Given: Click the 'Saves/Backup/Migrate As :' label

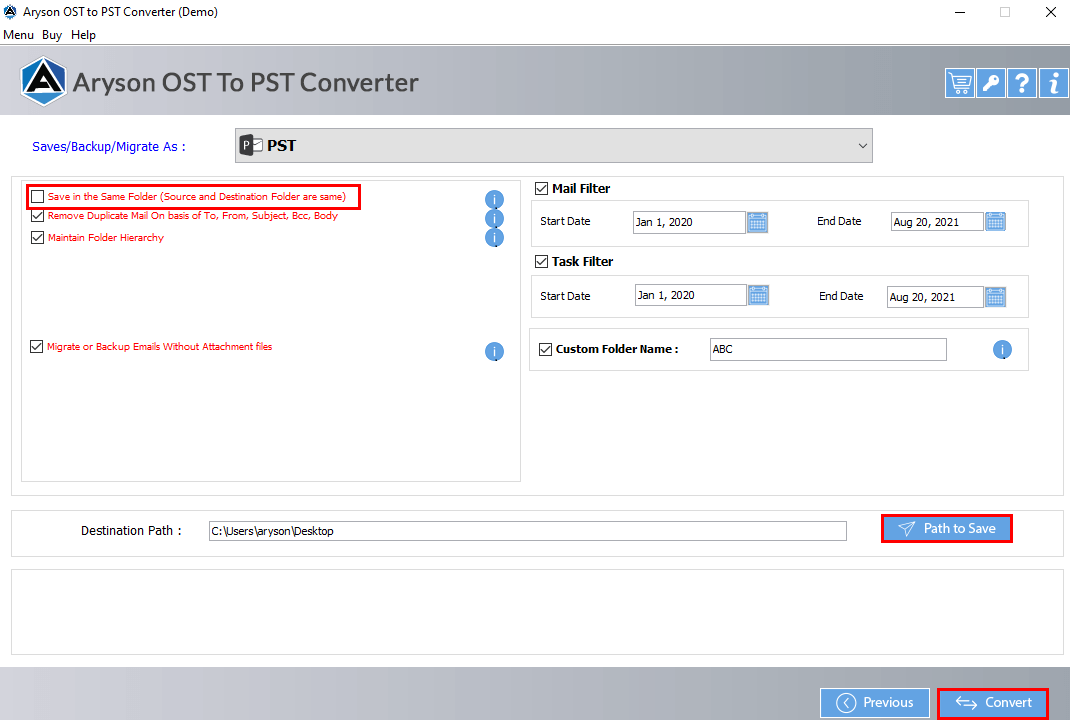Looking at the screenshot, I should (109, 147).
